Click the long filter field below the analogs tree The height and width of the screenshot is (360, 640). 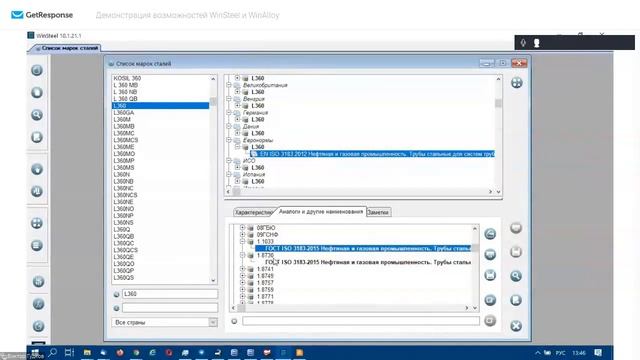click(x=361, y=321)
